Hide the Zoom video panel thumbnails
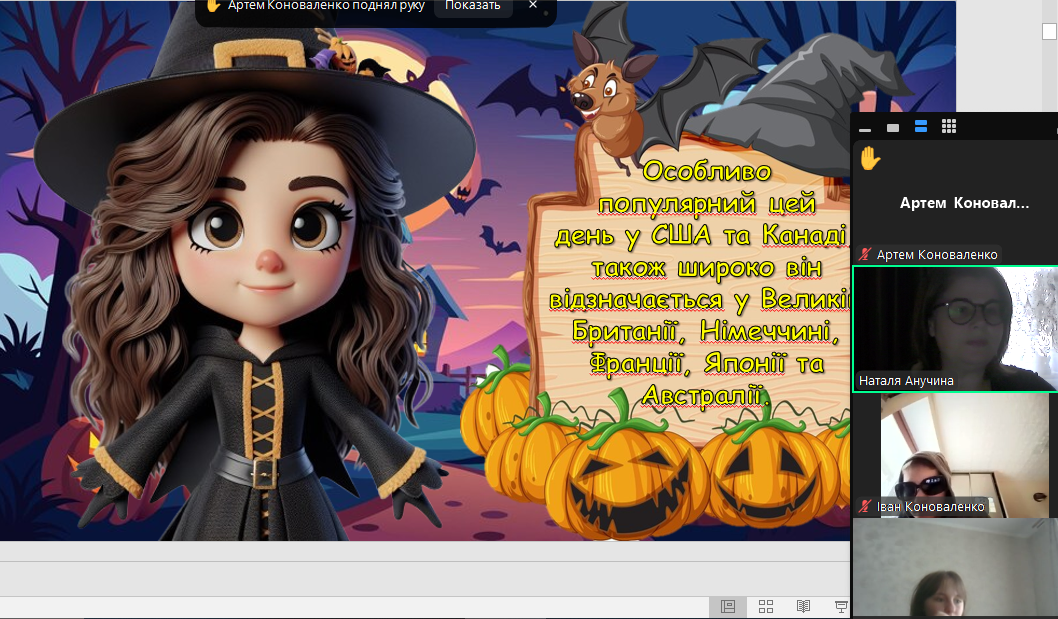 point(865,128)
